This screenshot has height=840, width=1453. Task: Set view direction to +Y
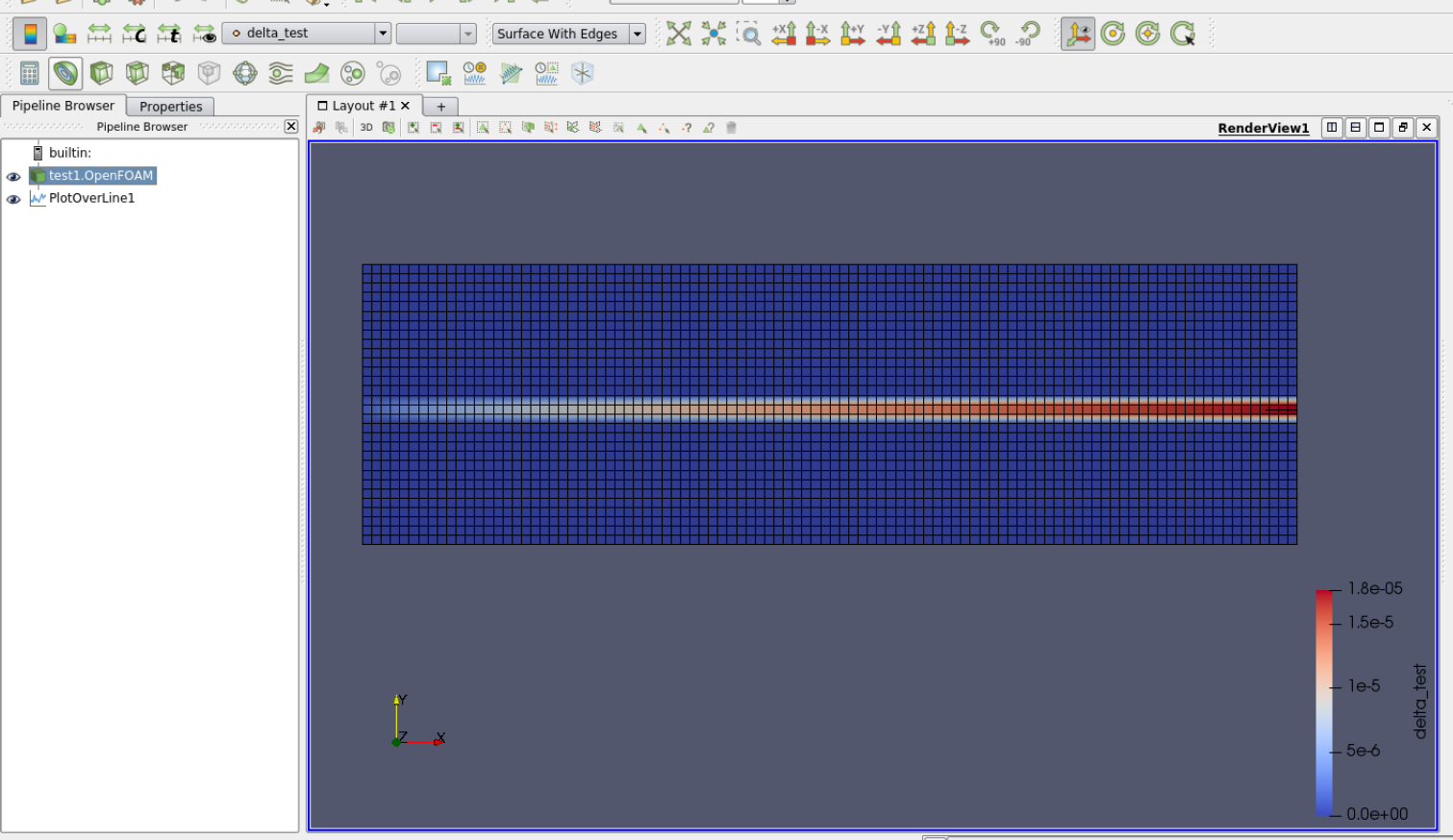pos(853,34)
